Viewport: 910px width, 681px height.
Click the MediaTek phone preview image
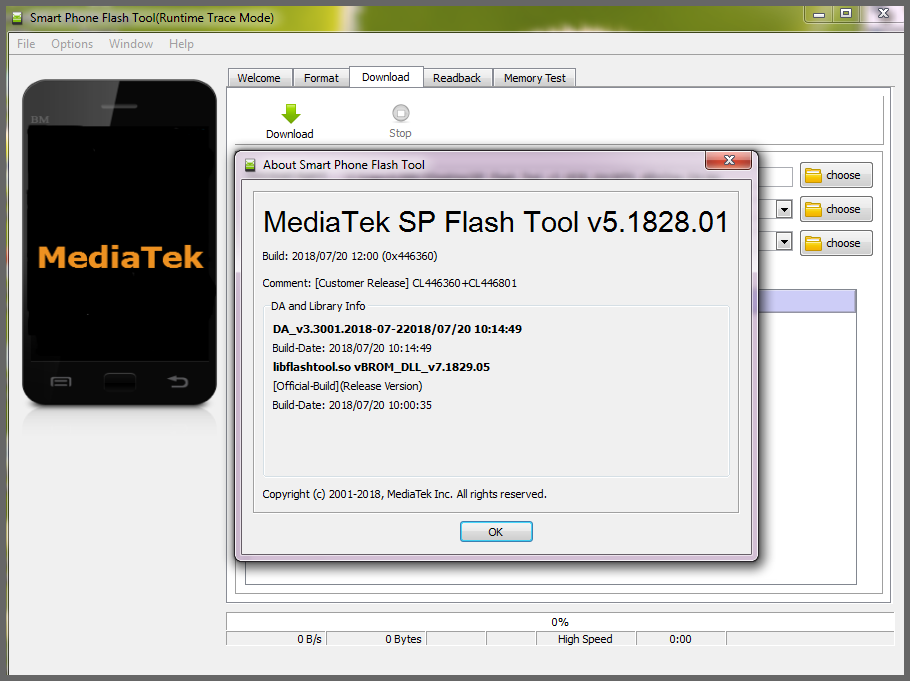[x=120, y=243]
